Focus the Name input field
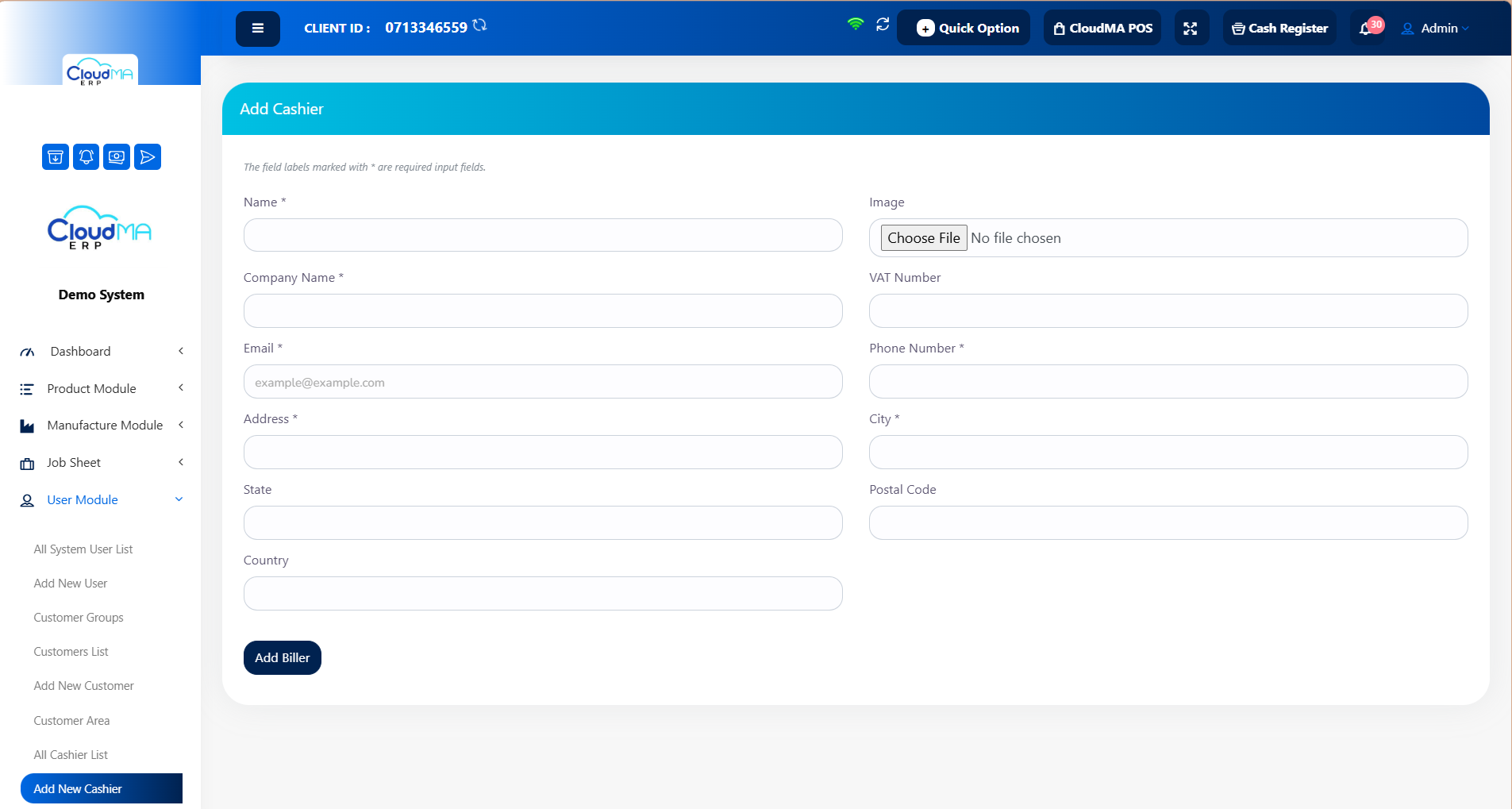Viewport: 1512px width, 809px height. point(543,235)
